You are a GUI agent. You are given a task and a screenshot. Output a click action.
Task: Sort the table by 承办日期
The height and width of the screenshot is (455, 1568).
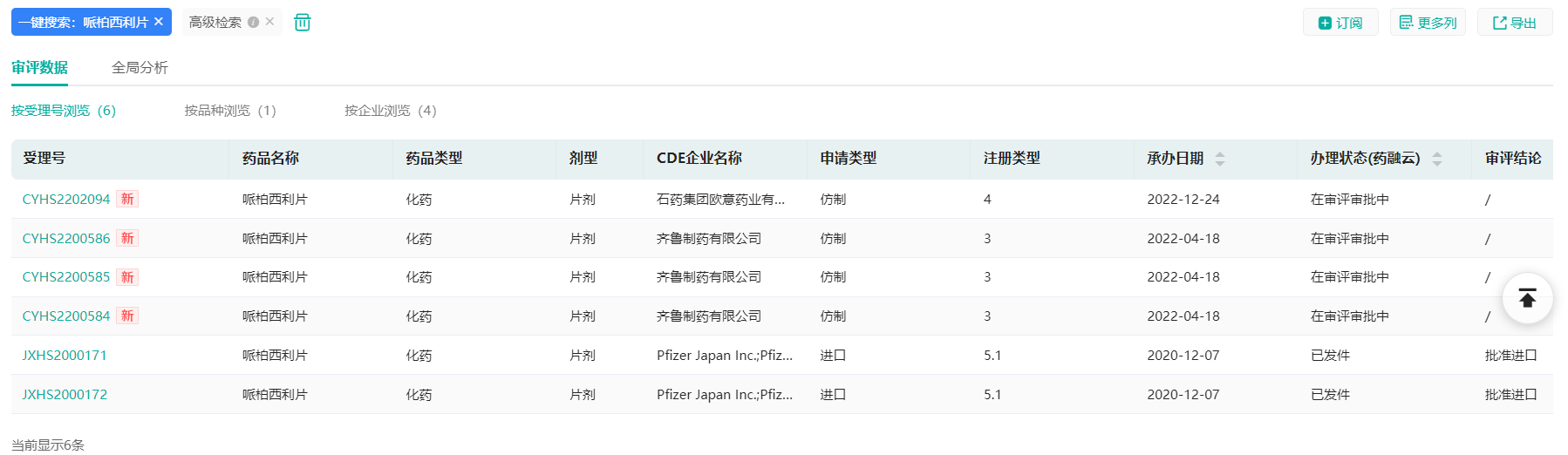(x=1220, y=159)
